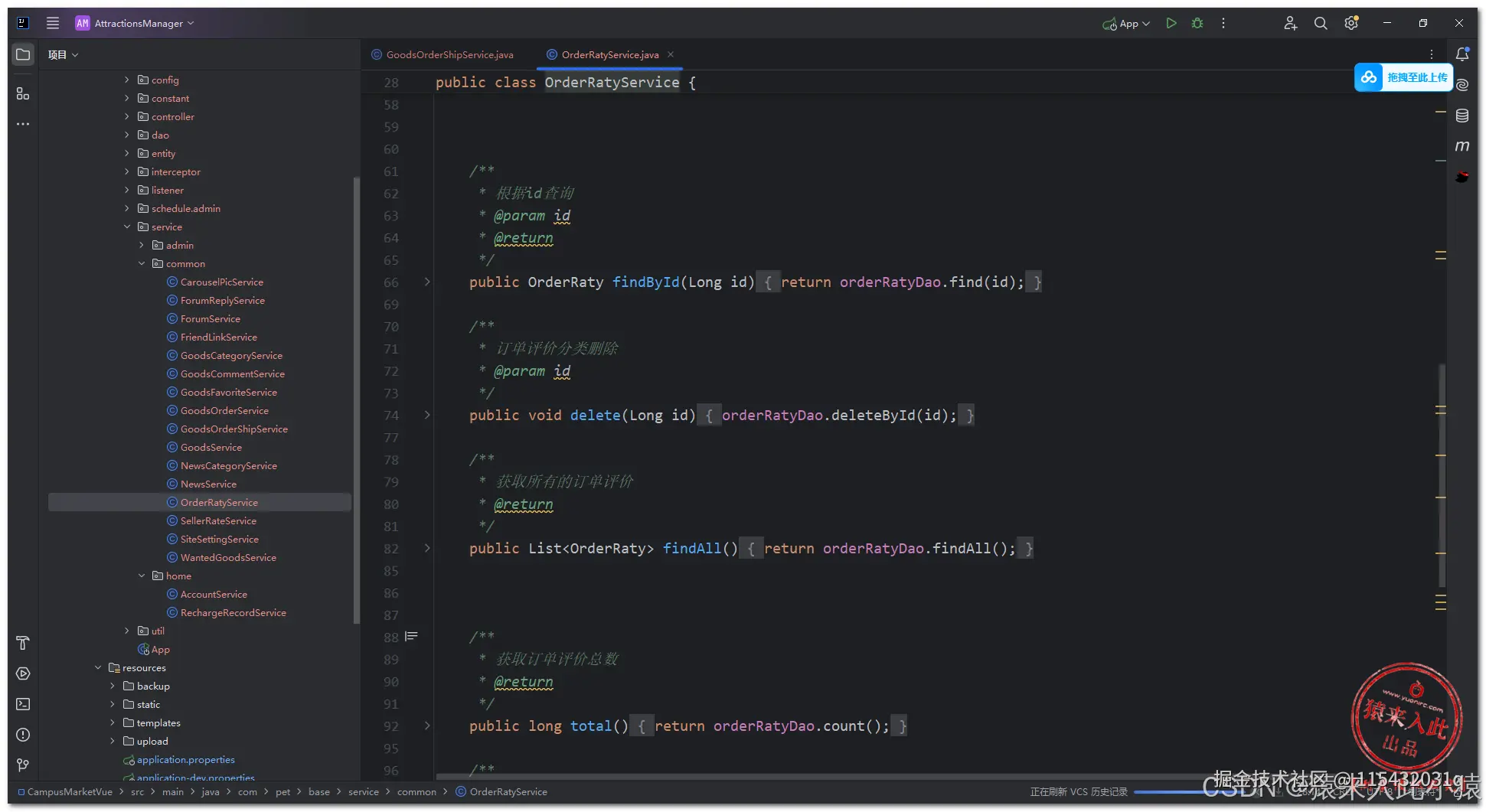
Task: Open WantedGoodsService in project tree
Action: 228,557
